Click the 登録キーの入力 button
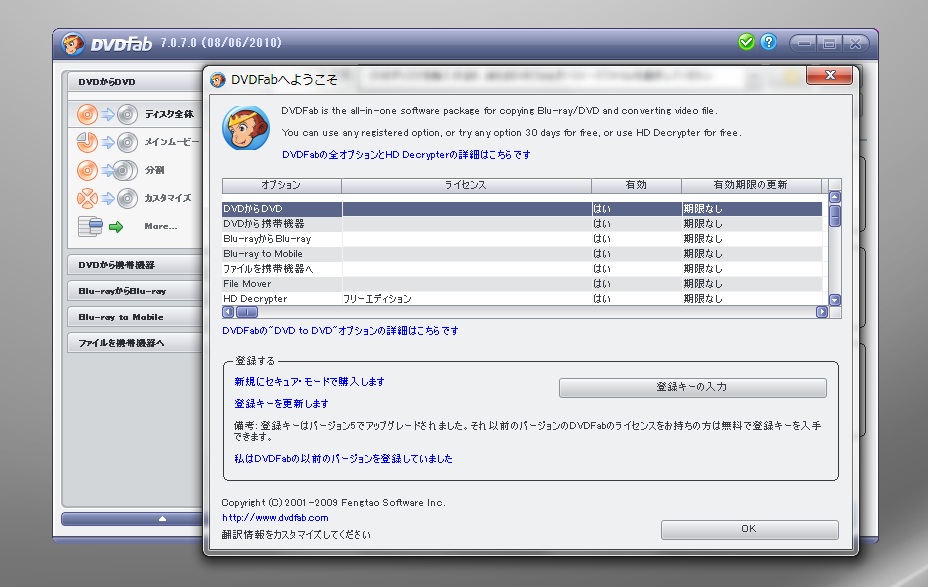 pos(692,388)
